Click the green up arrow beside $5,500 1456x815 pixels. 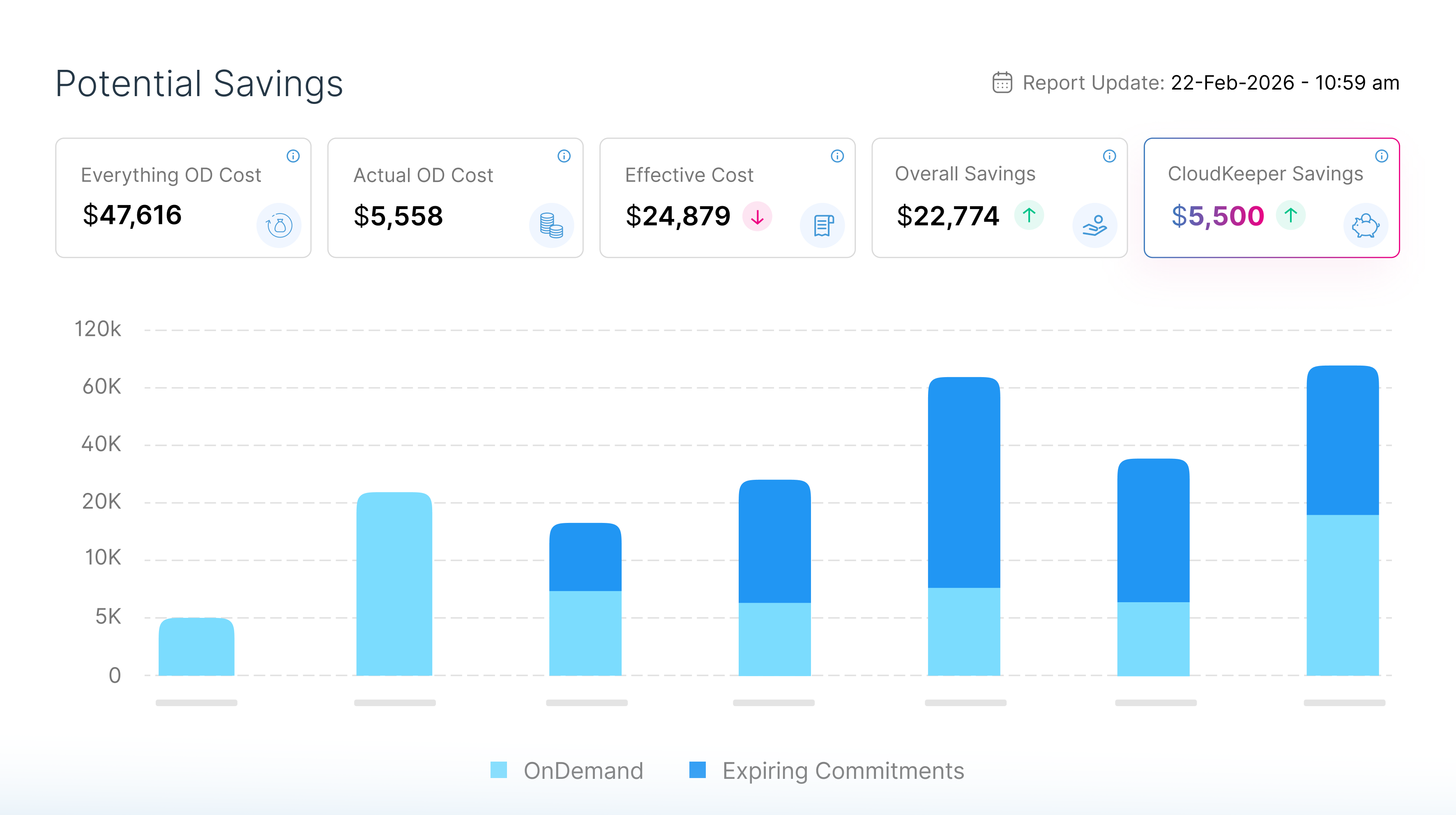(x=1291, y=215)
